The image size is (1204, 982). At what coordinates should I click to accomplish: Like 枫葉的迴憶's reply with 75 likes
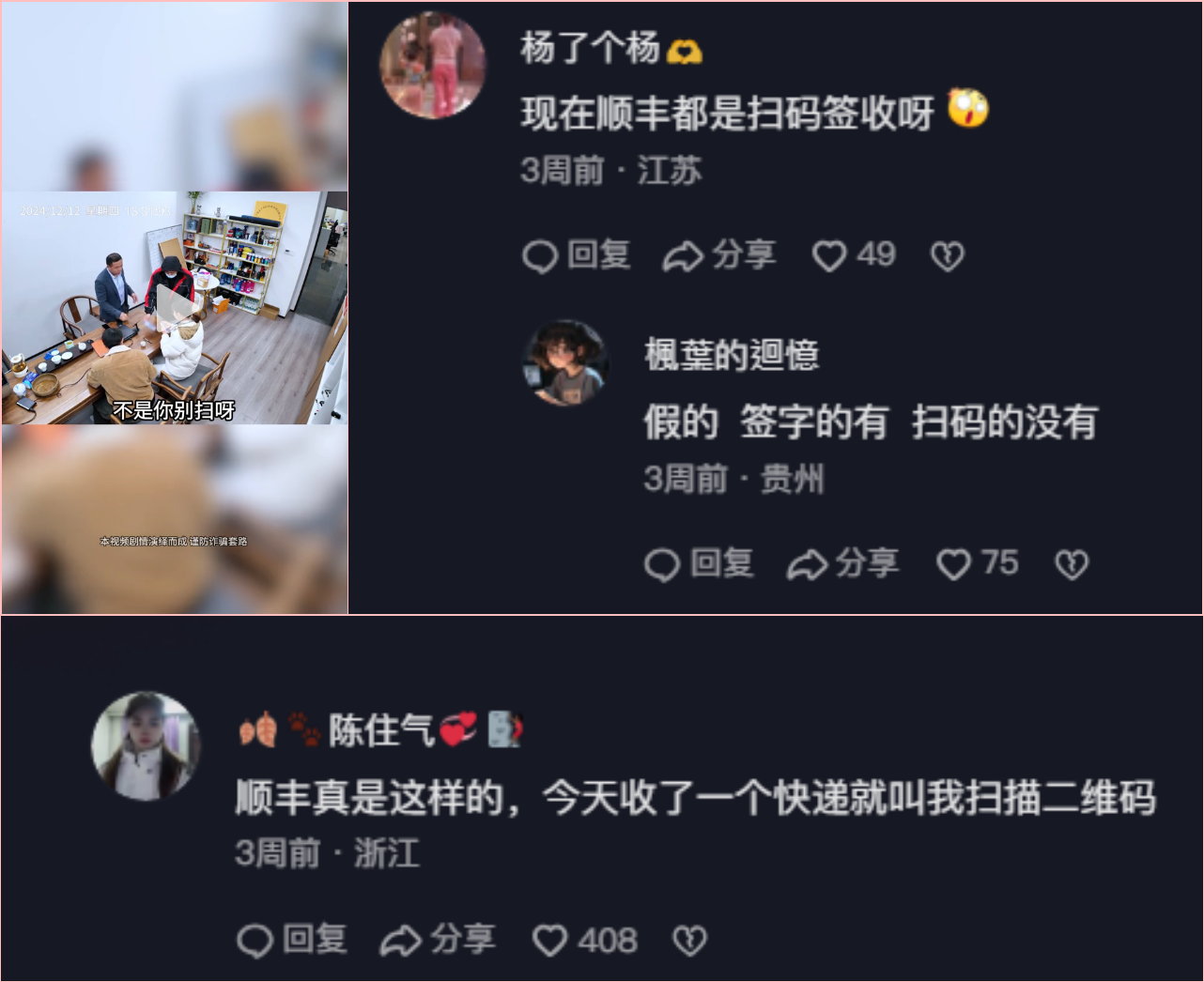pos(977,563)
